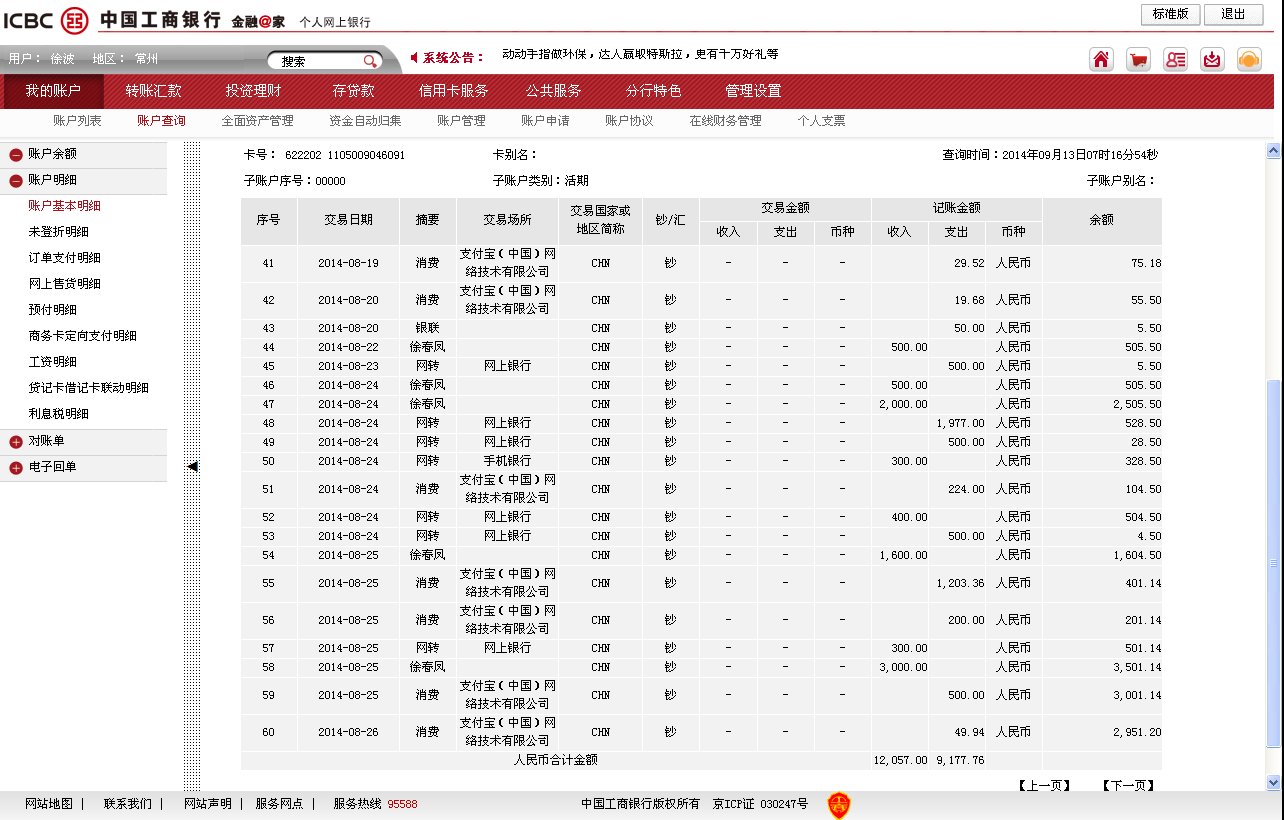Click the 2,951.20 balance in row 60
The height and width of the screenshot is (820, 1284).
(1137, 733)
